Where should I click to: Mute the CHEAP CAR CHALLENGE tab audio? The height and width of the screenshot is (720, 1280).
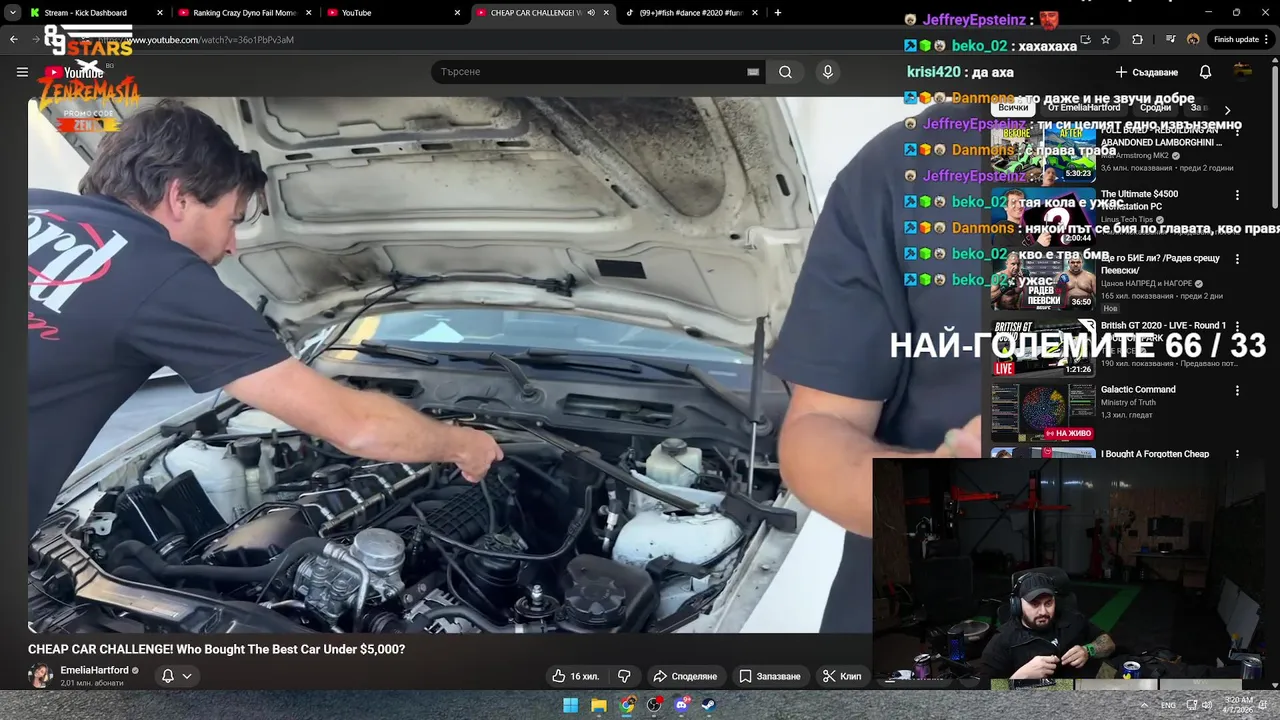pyautogui.click(x=591, y=13)
